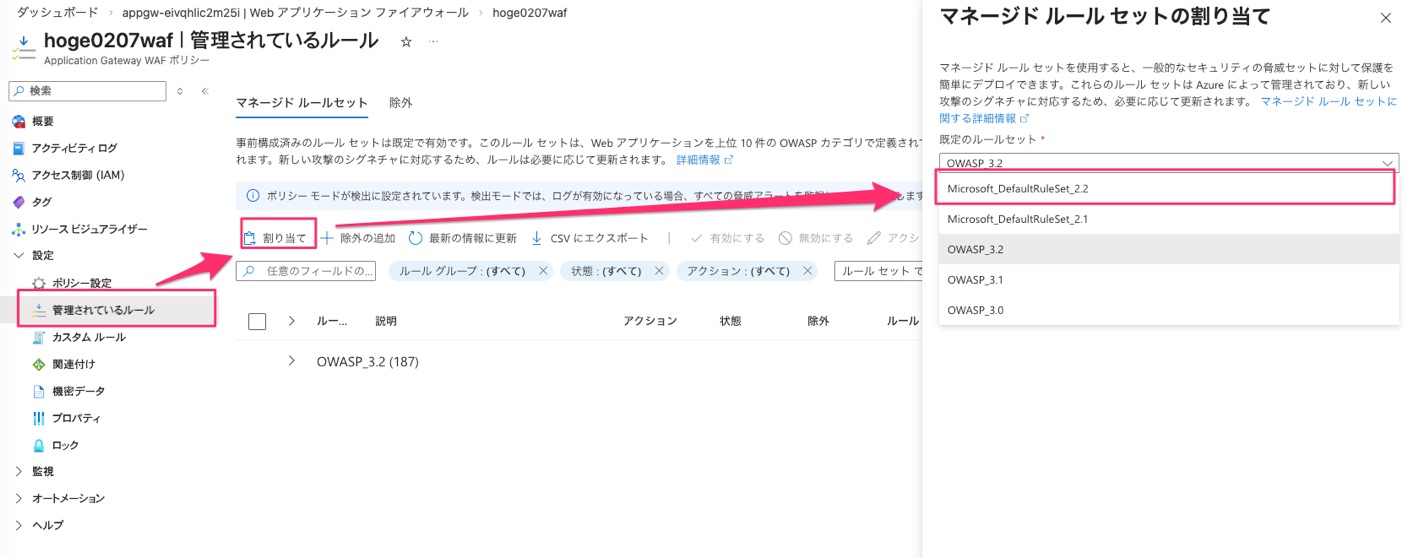Focus the sidebar 検索 search box
1408x558 pixels.
88,91
